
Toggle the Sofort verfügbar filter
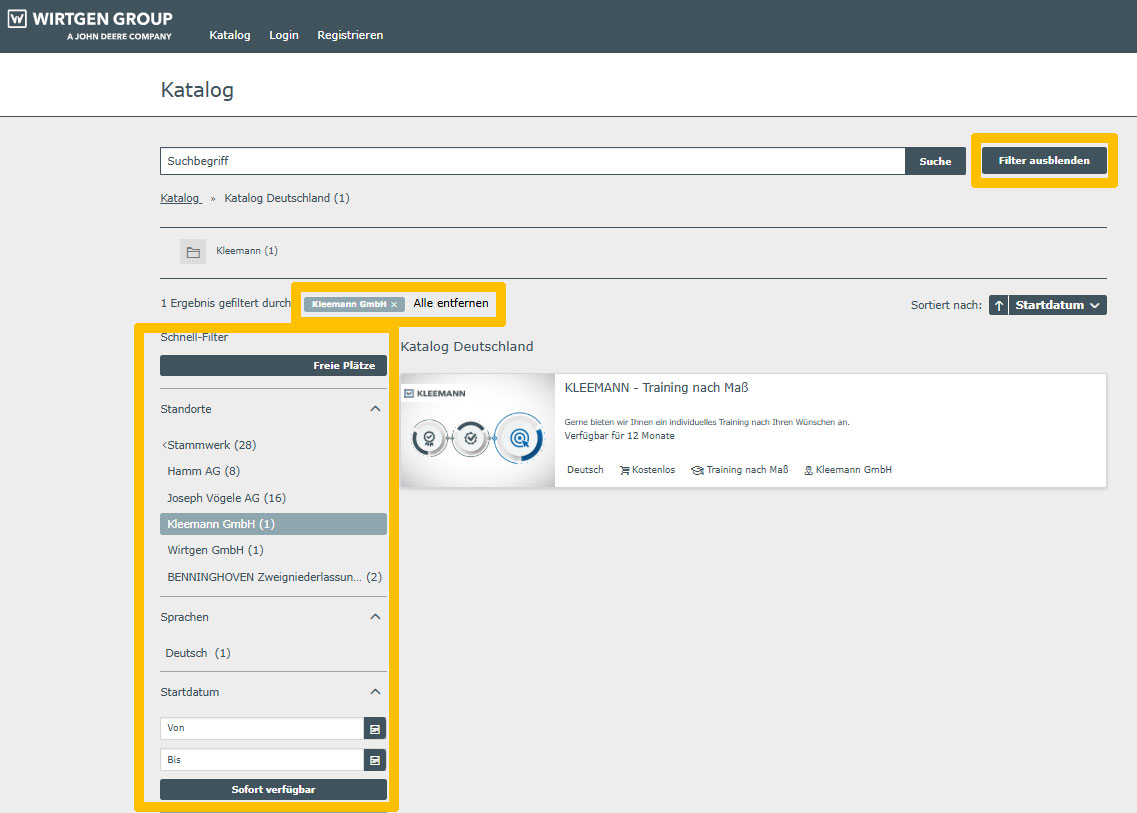pyautogui.click(x=273, y=790)
